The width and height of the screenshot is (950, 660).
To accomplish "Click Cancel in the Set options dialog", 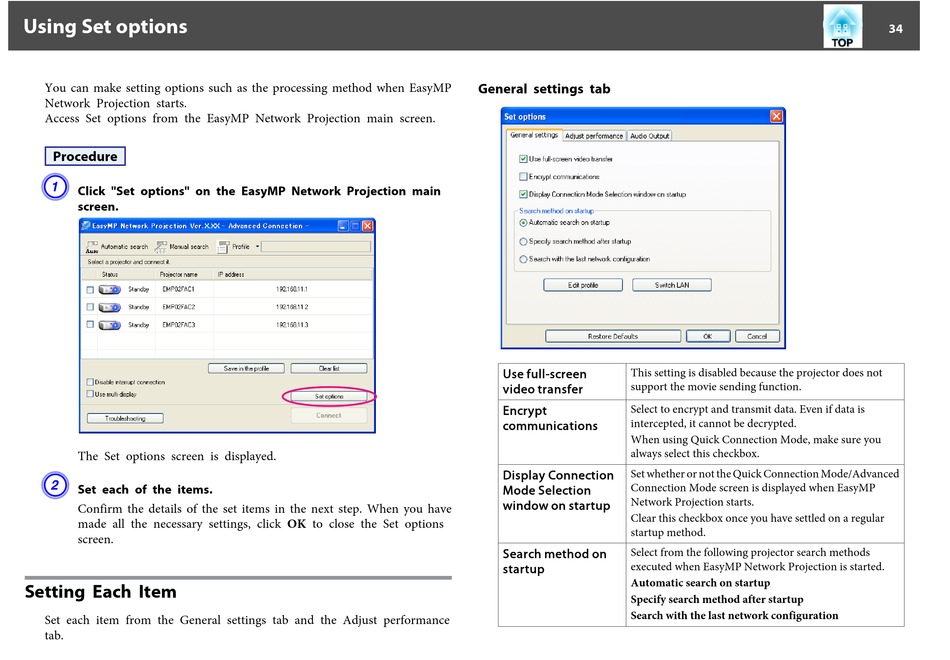I will [757, 336].
